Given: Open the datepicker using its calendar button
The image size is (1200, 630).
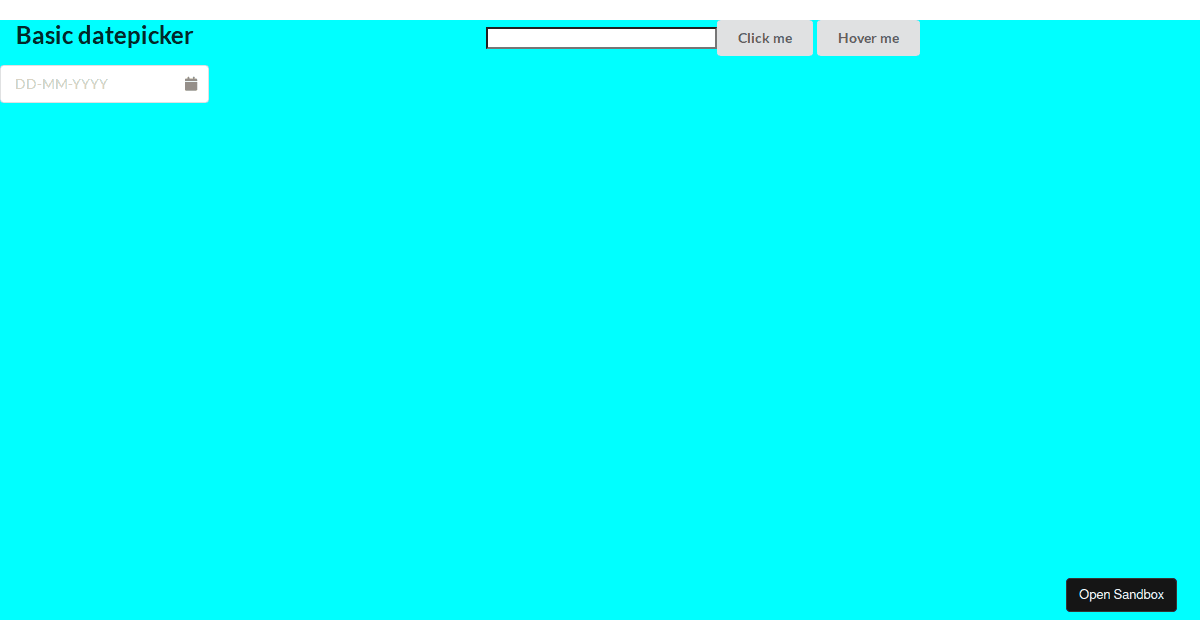Looking at the screenshot, I should [190, 84].
